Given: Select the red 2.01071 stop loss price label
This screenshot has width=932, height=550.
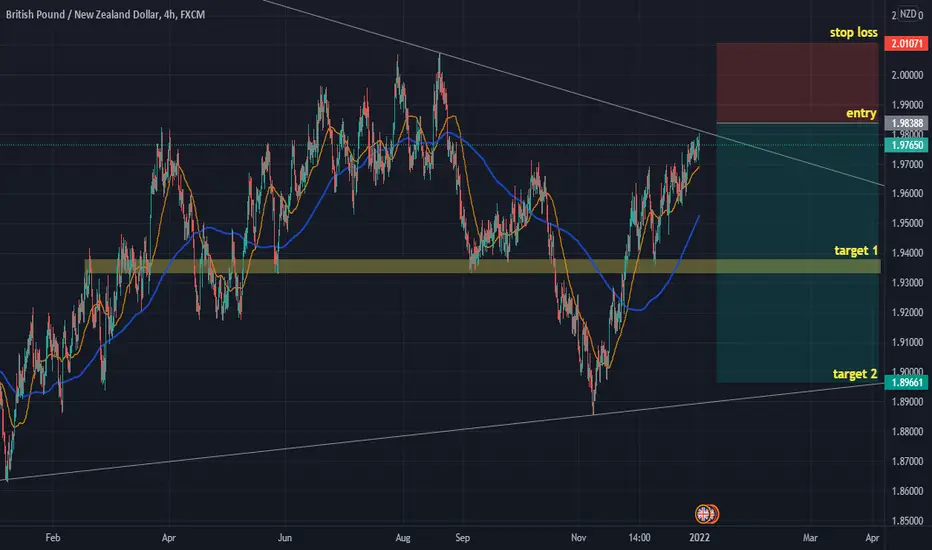Looking at the screenshot, I should click(906, 43).
